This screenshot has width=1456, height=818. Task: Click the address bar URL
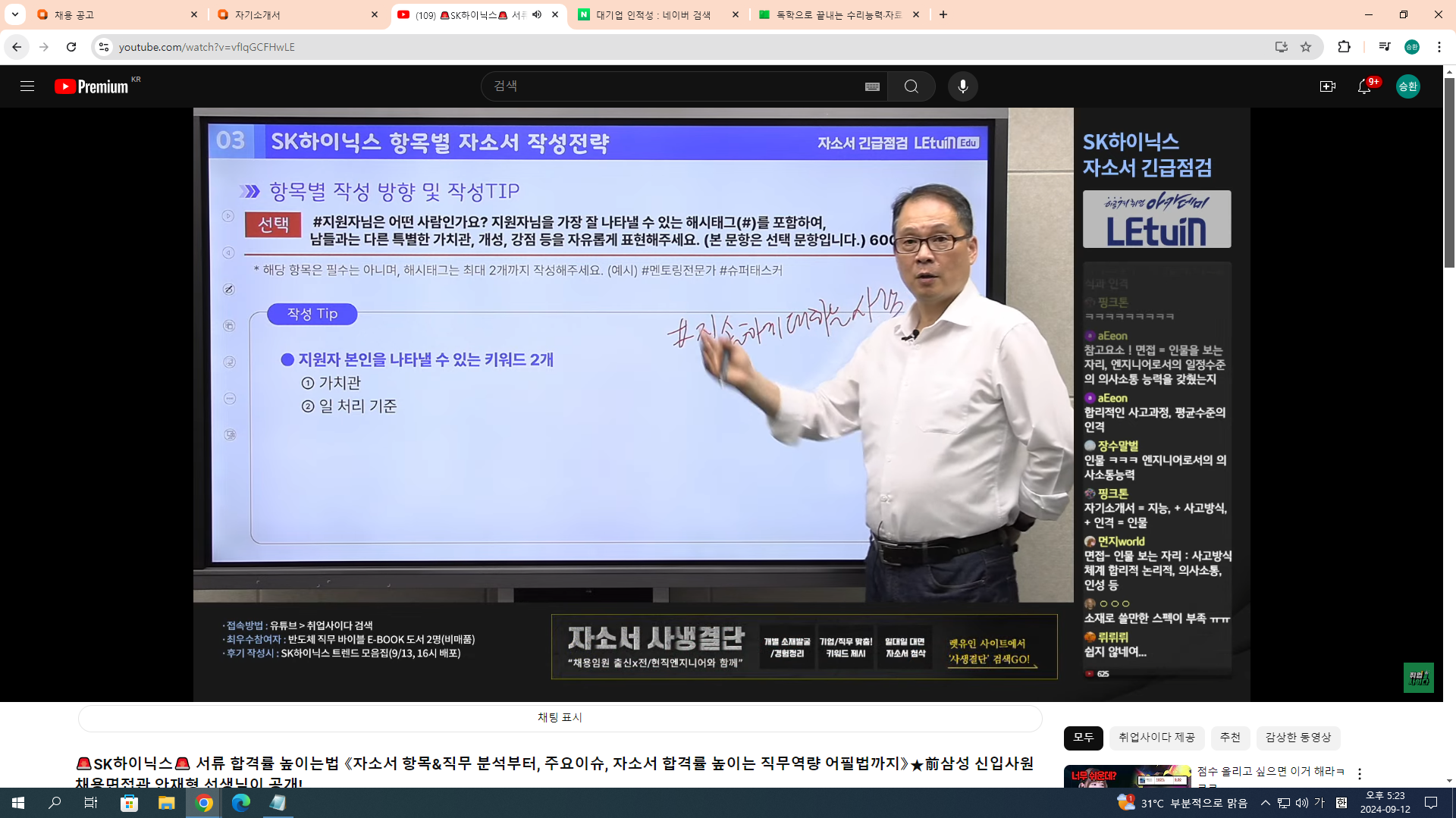206,47
